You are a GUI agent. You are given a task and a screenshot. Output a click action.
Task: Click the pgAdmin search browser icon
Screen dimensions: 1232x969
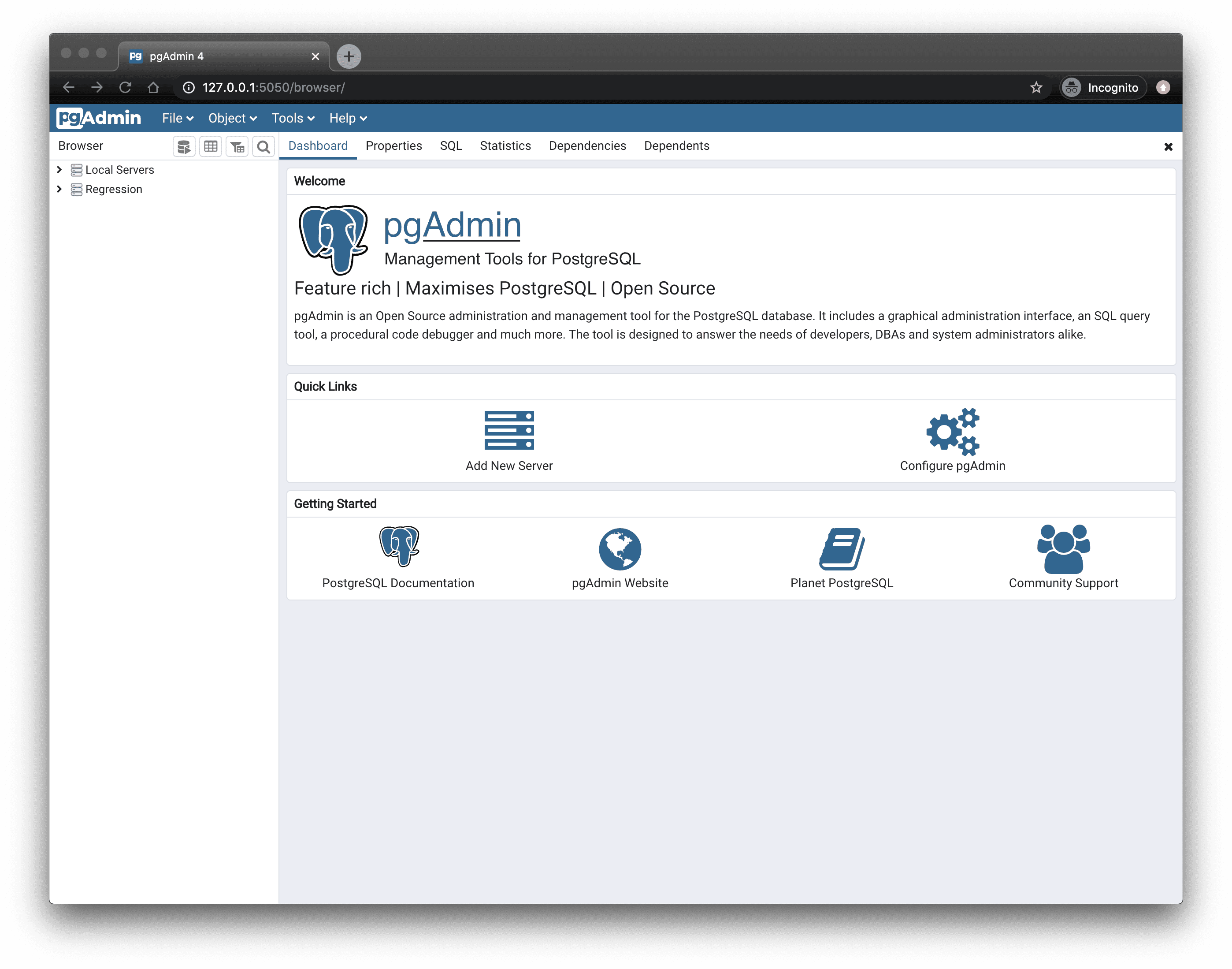pos(262,146)
